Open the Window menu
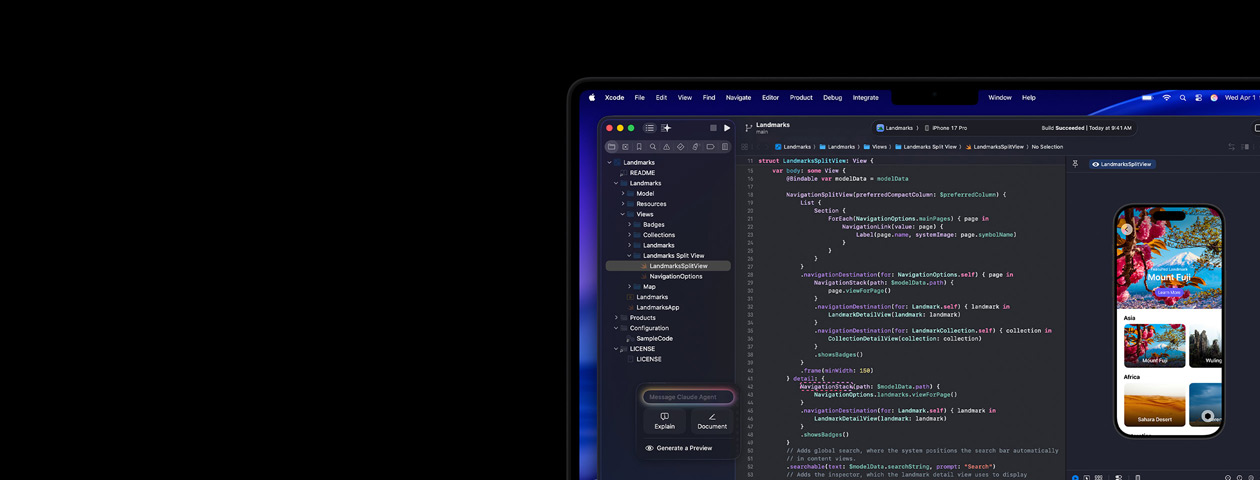Screen dimensions: 1260x480 (1000, 98)
